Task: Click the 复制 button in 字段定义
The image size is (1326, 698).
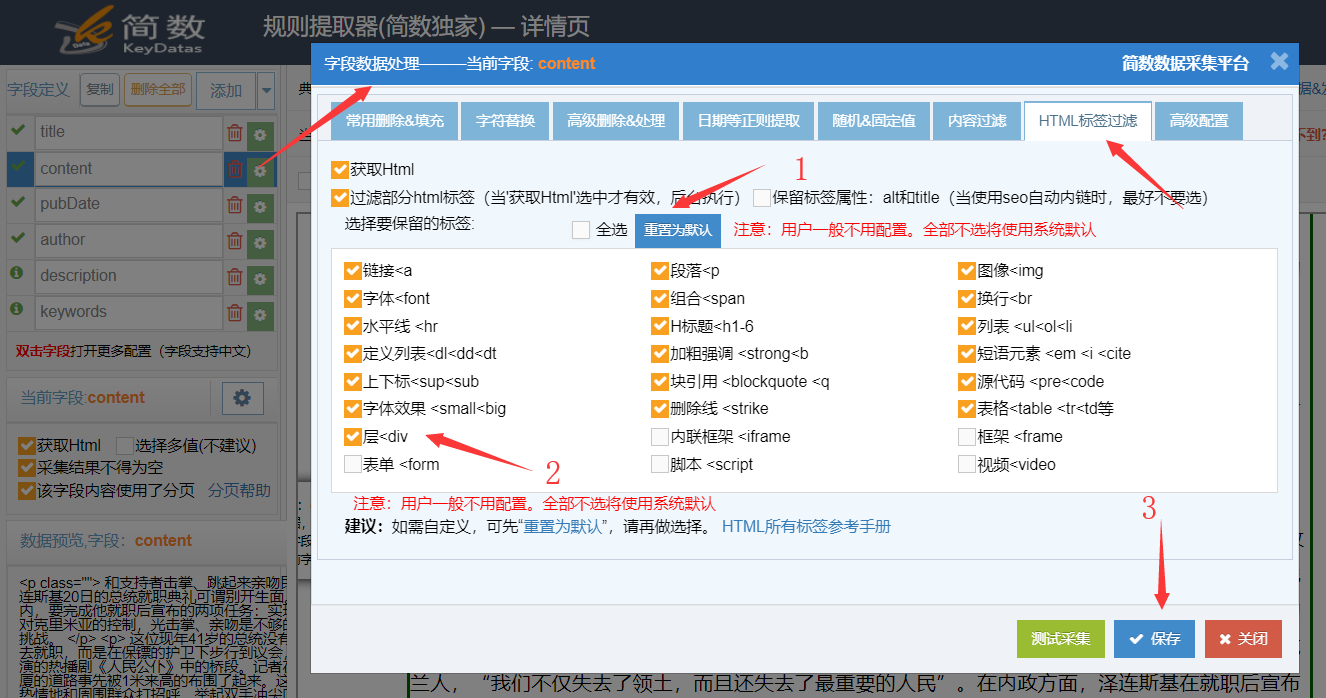Action: coord(99,89)
